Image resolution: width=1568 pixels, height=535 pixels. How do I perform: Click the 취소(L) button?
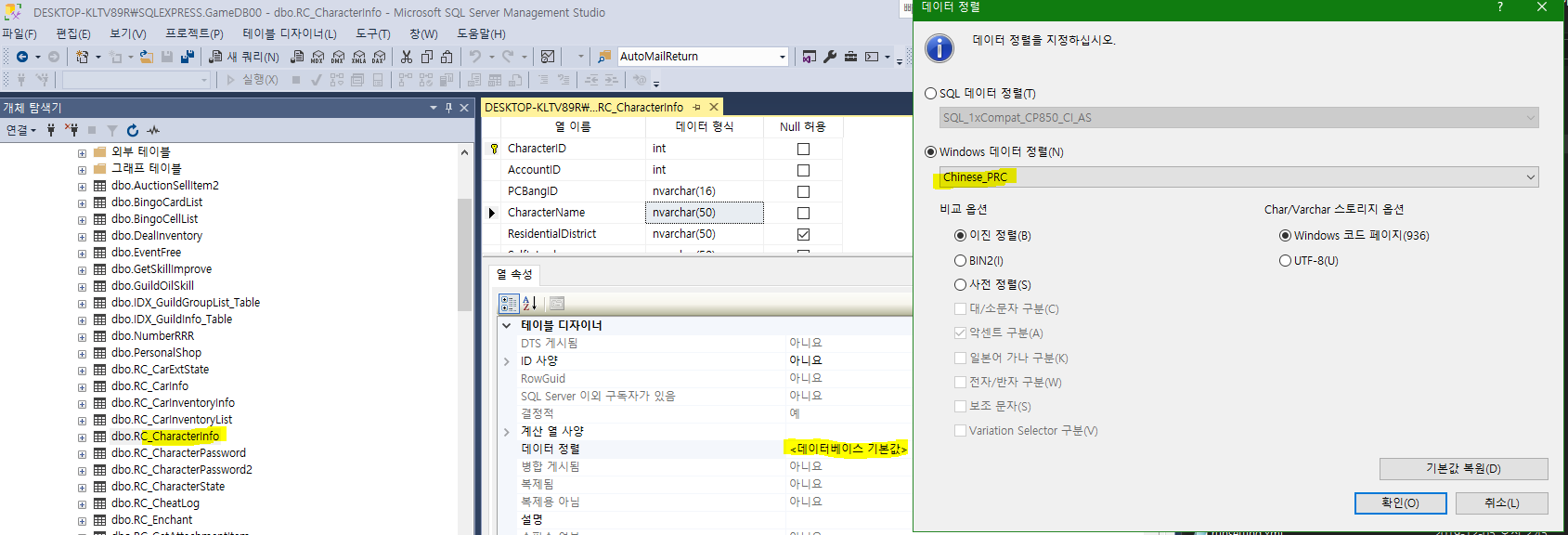click(1501, 502)
